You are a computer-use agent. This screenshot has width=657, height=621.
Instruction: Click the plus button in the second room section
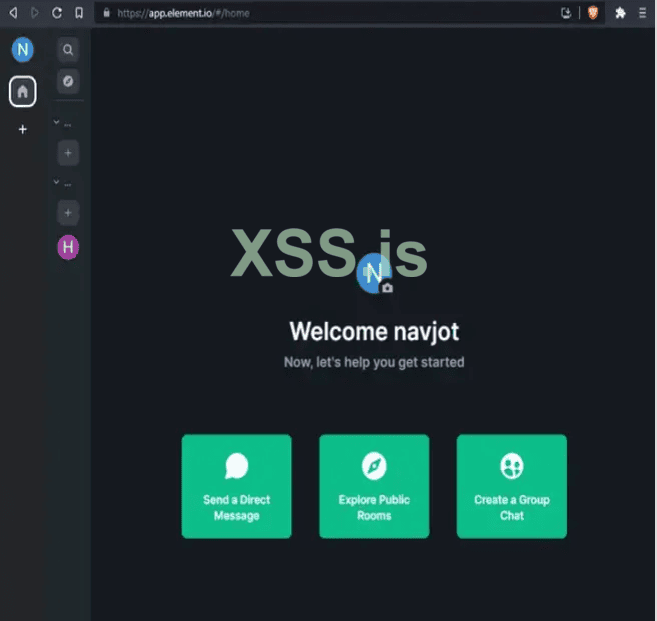point(68,213)
